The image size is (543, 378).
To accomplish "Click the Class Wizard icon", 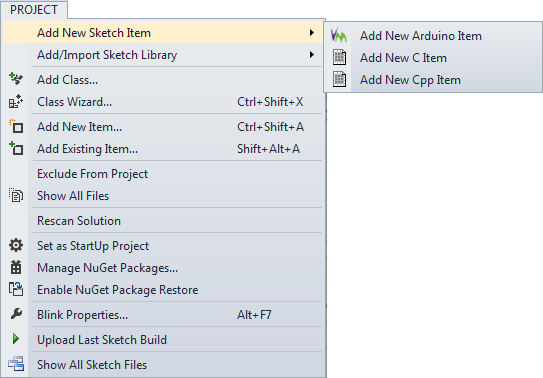I will pyautogui.click(x=16, y=102).
